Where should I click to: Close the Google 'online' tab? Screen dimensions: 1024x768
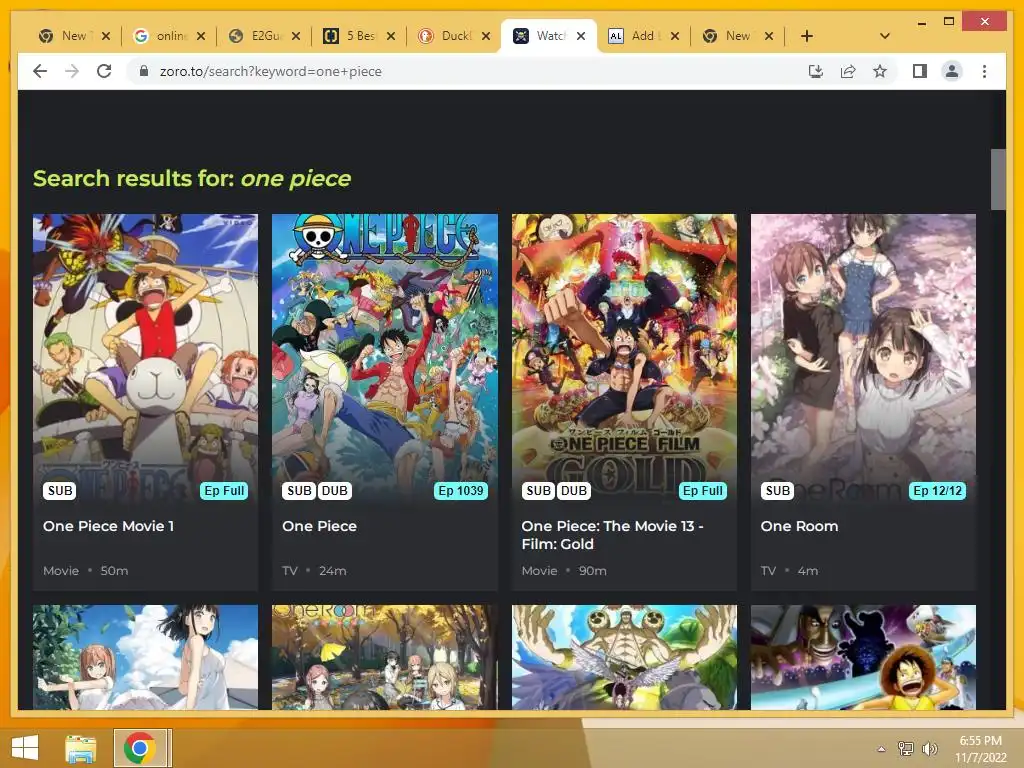click(x=200, y=36)
